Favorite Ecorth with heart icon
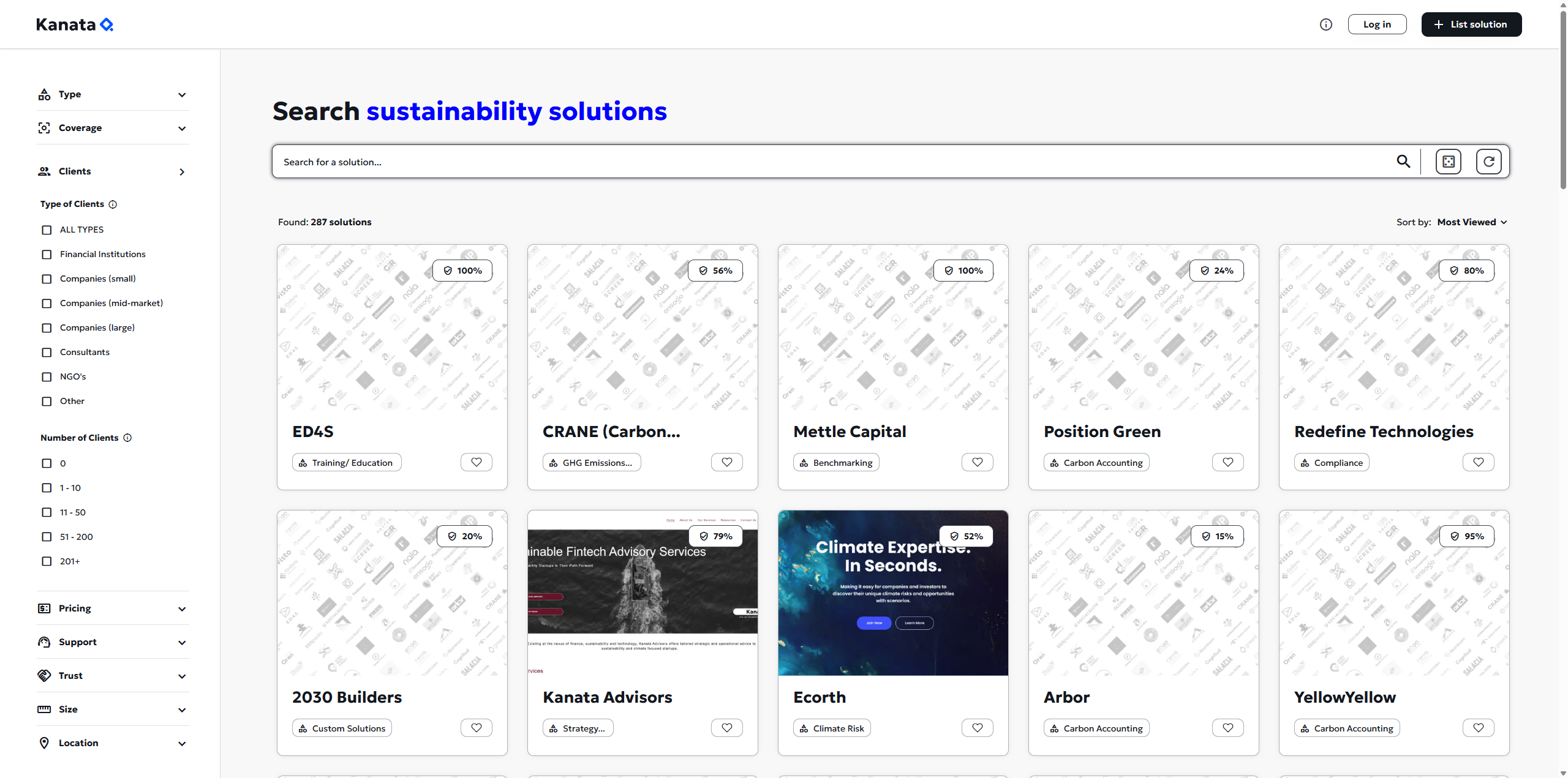1568x778 pixels. (978, 728)
